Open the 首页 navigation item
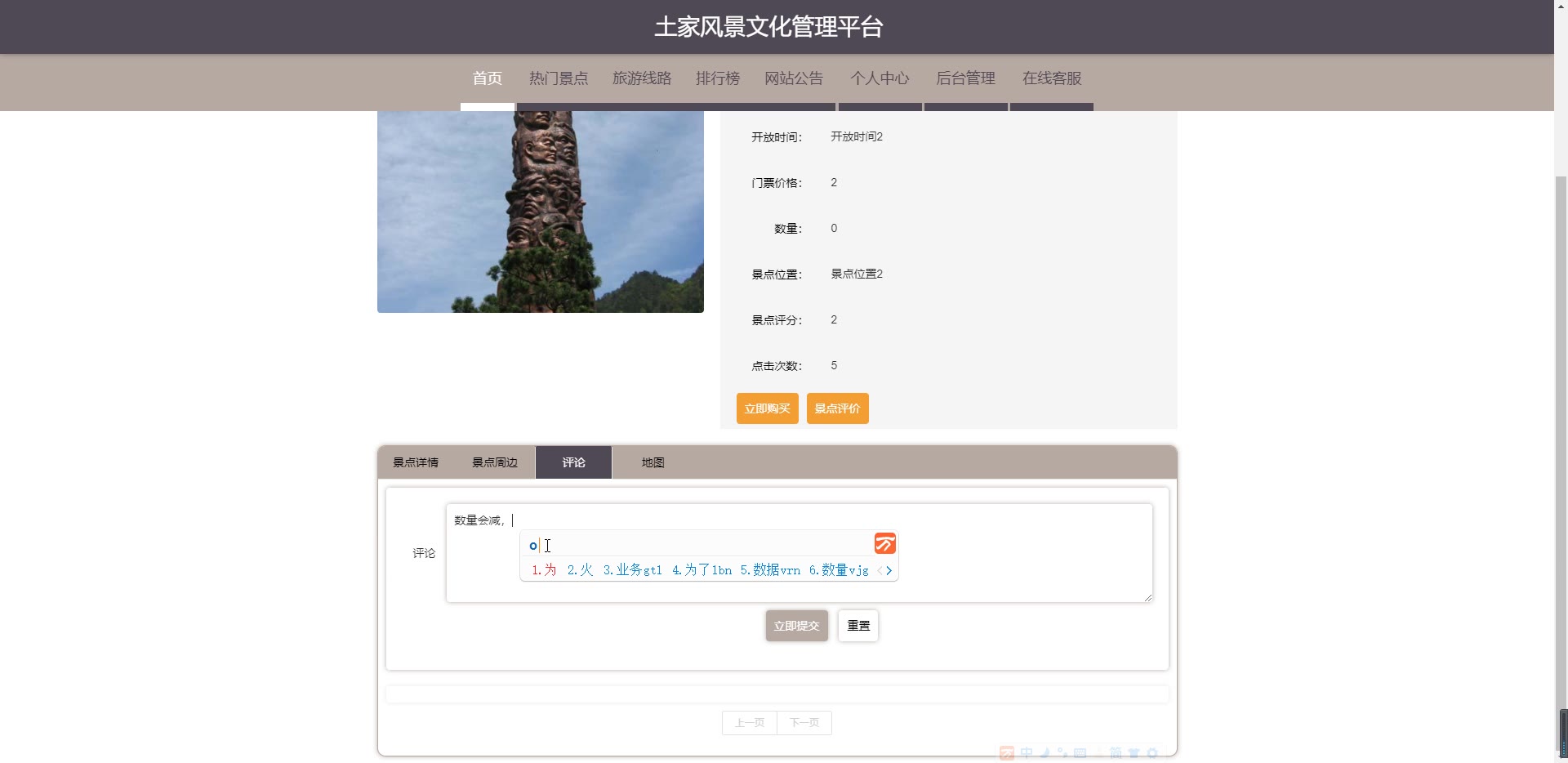 (488, 78)
